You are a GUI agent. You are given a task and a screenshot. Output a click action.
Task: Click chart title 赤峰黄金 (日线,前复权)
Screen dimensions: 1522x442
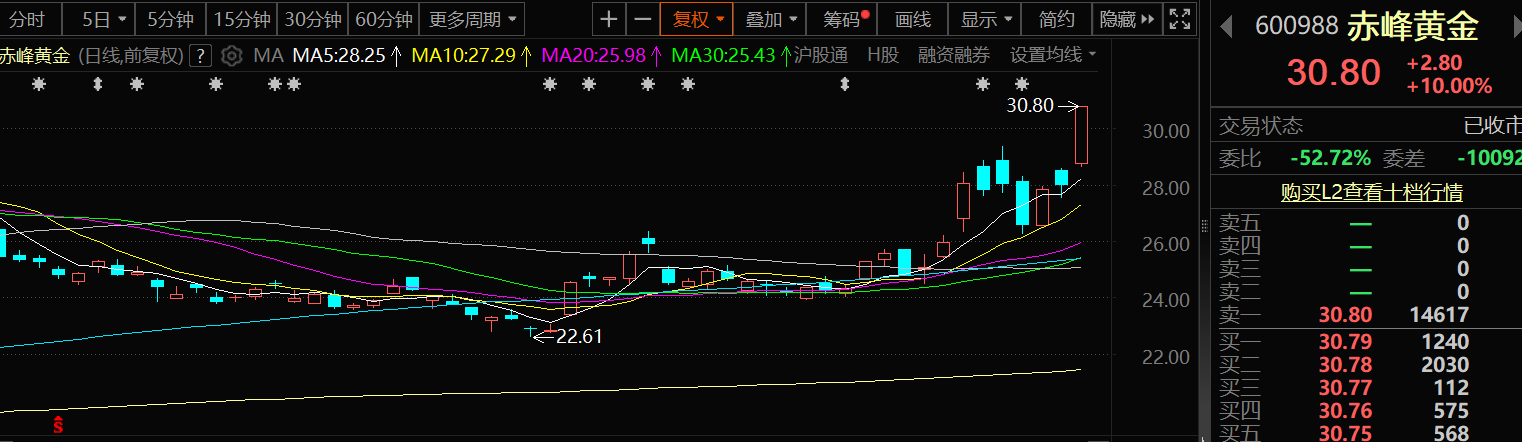pos(93,55)
